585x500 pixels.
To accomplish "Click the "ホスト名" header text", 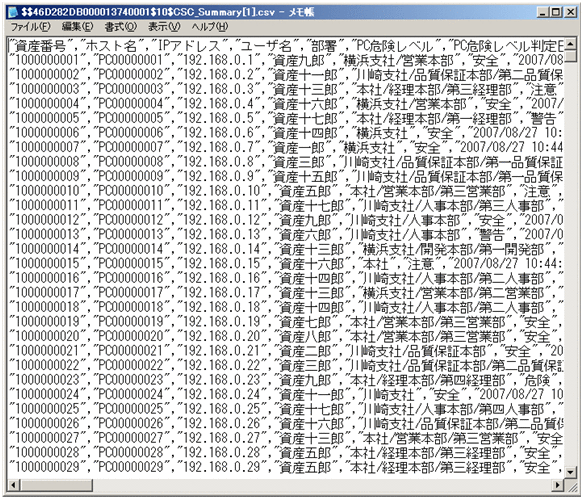I will [111, 46].
